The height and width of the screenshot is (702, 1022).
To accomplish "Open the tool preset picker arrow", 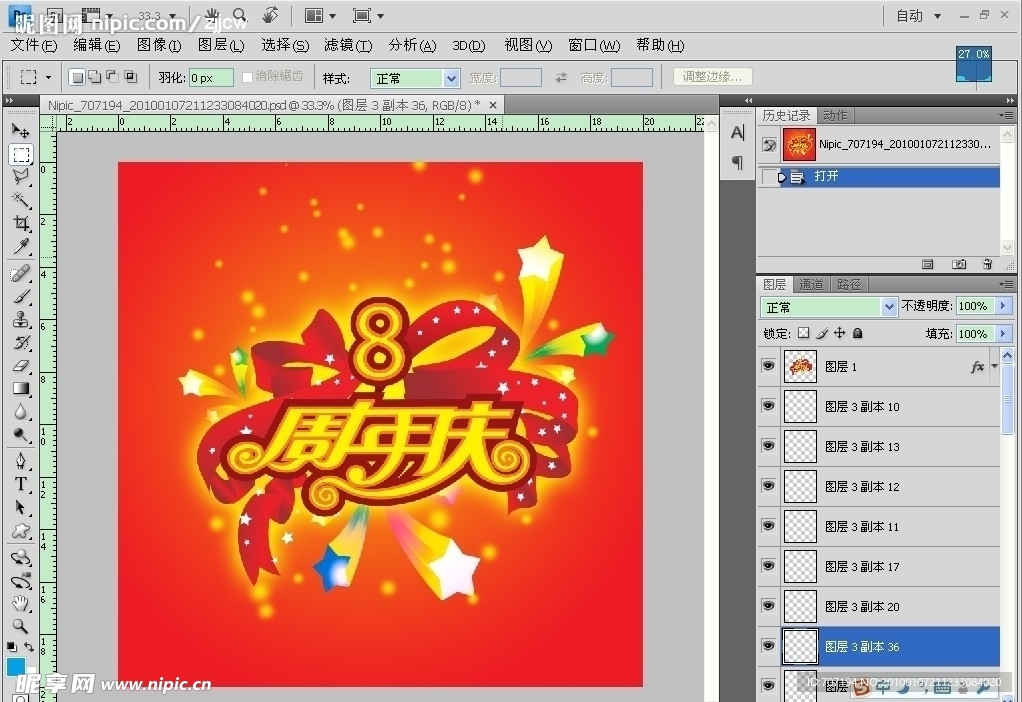I will point(48,78).
